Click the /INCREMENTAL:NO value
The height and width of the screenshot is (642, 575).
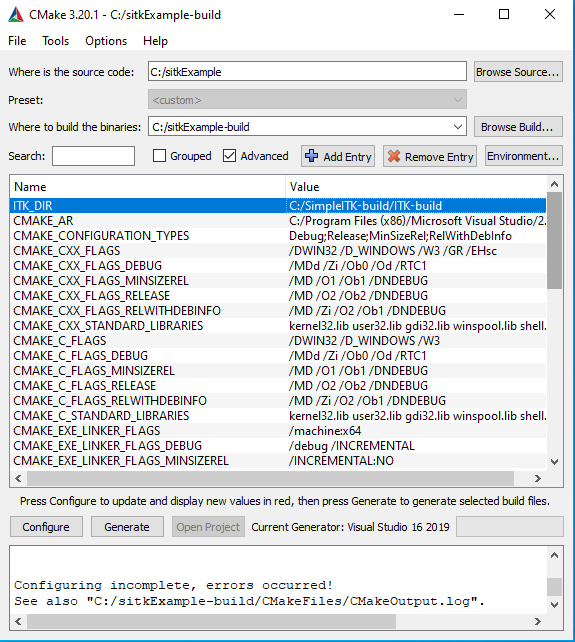(341, 461)
